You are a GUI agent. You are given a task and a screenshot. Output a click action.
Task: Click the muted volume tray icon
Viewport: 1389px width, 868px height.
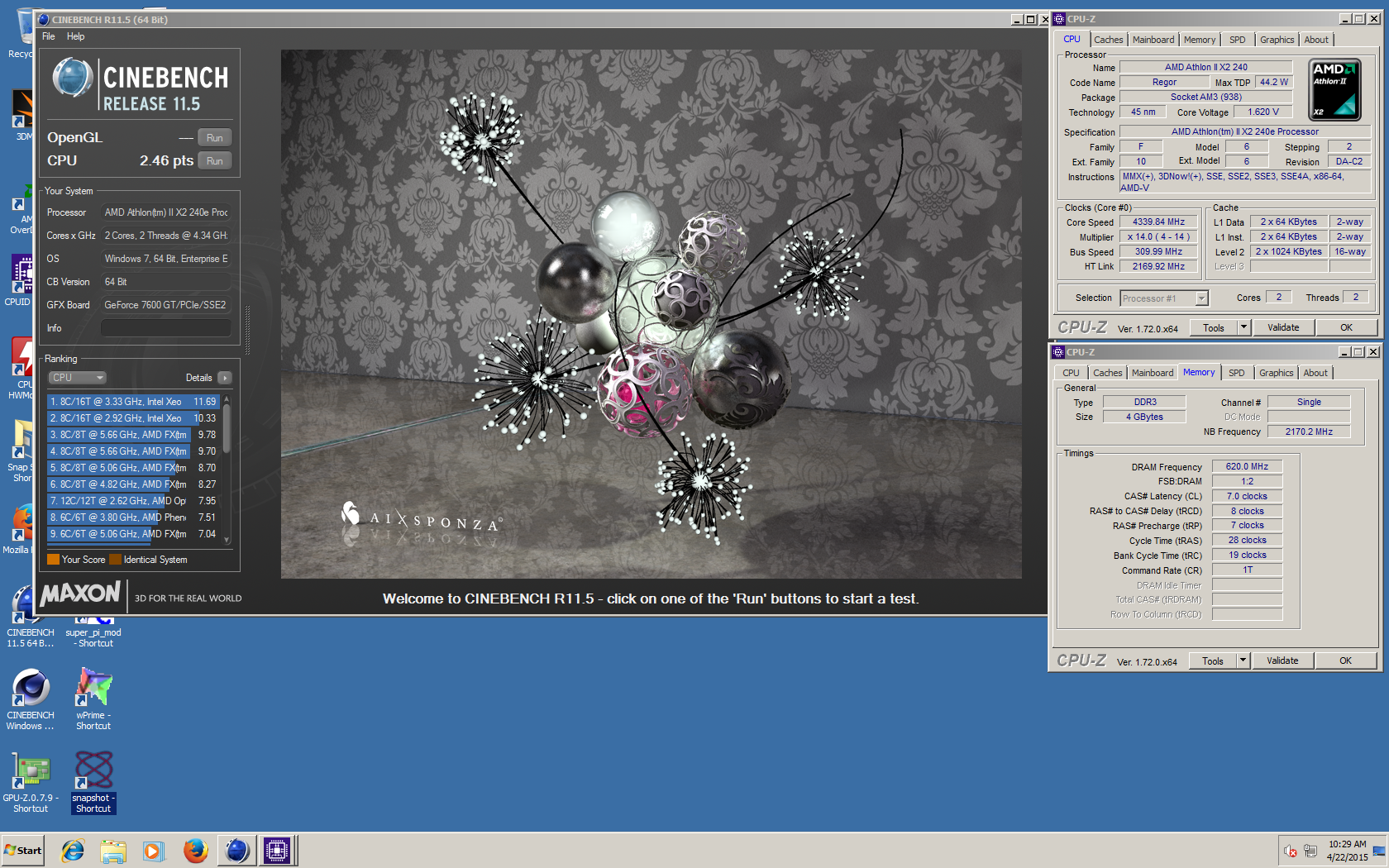coord(1290,851)
